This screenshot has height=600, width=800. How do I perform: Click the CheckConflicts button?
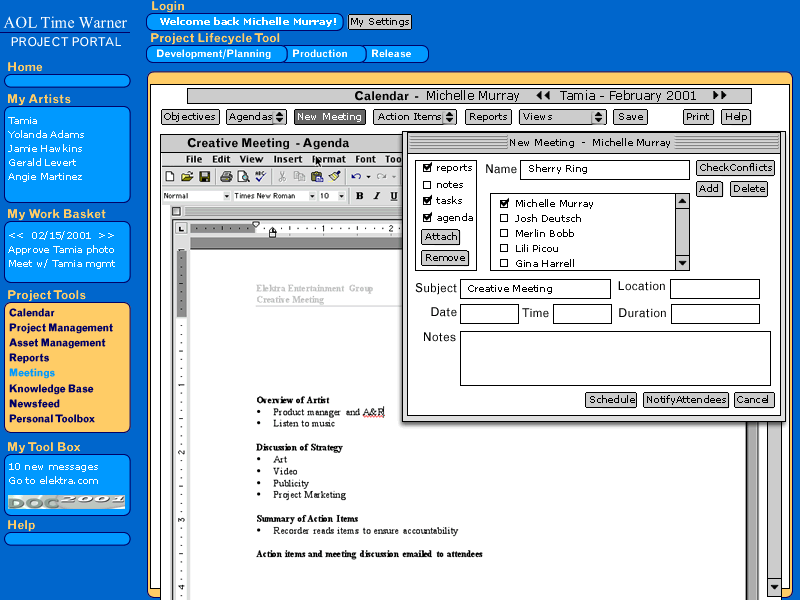tap(735, 168)
